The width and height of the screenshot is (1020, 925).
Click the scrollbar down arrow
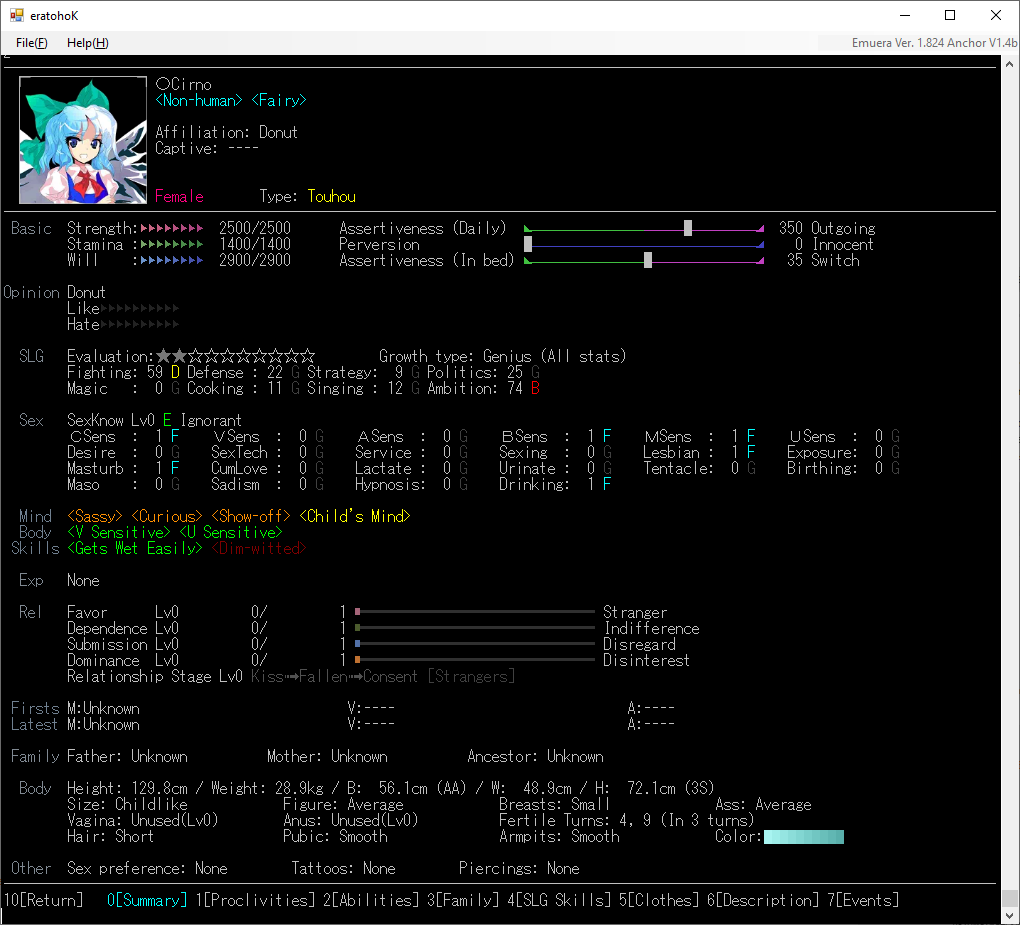[x=1010, y=916]
